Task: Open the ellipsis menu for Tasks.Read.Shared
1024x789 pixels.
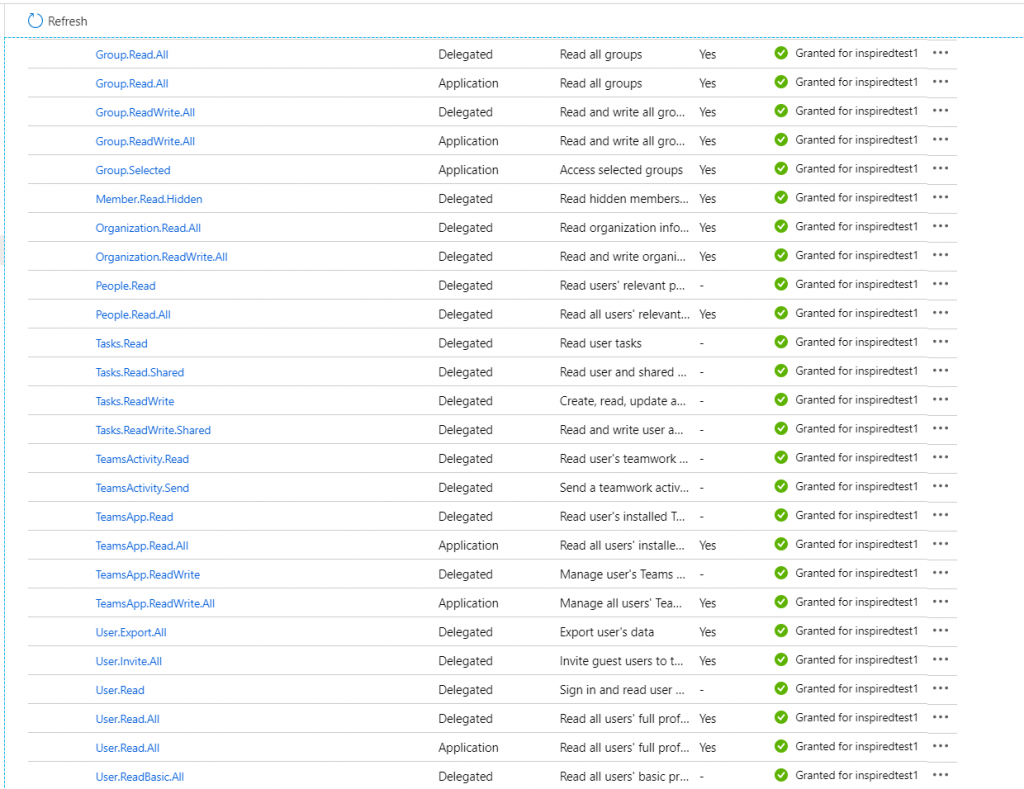Action: (x=940, y=371)
